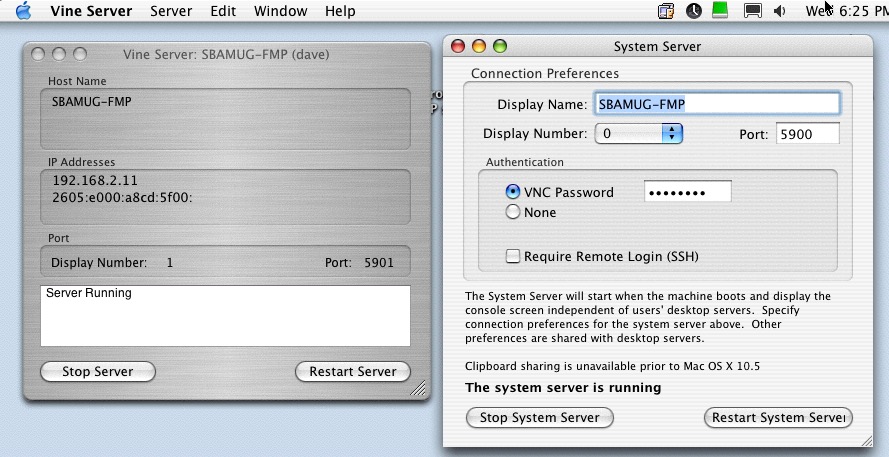Open the Help menu
The height and width of the screenshot is (457, 889).
[x=340, y=11]
